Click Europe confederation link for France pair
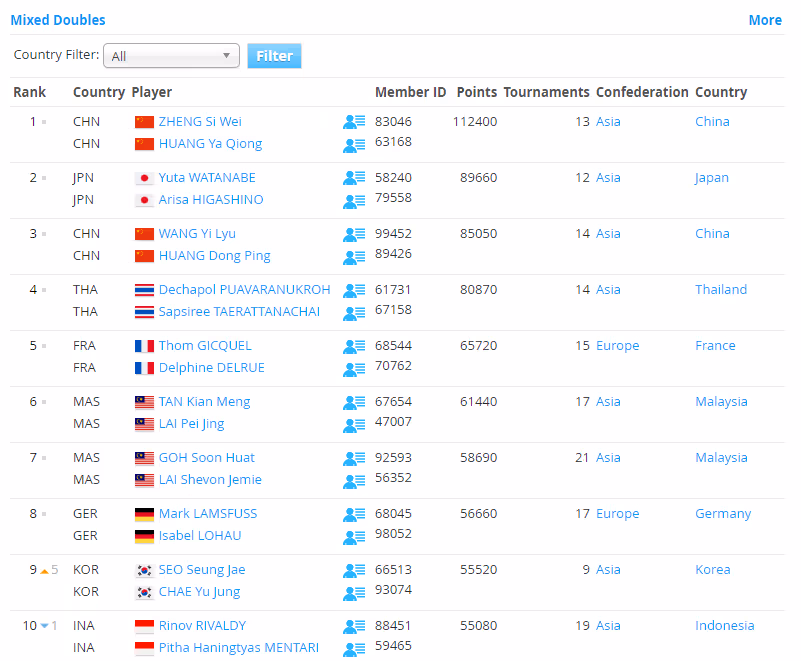This screenshot has width=801, height=661. 617,346
